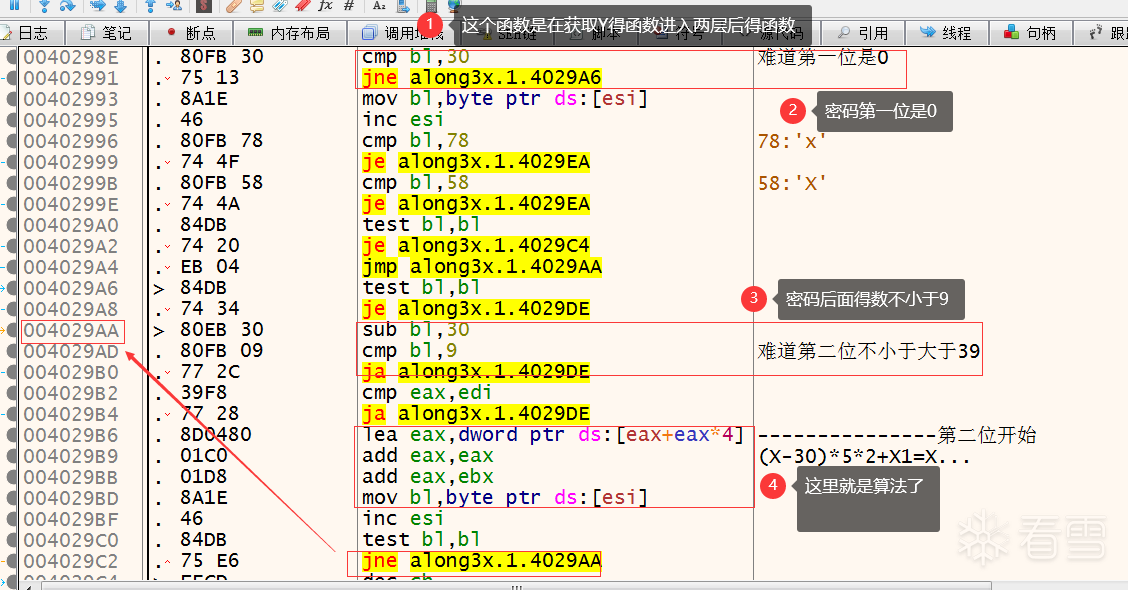Click the Step Into toolbar icon

(45, 5)
